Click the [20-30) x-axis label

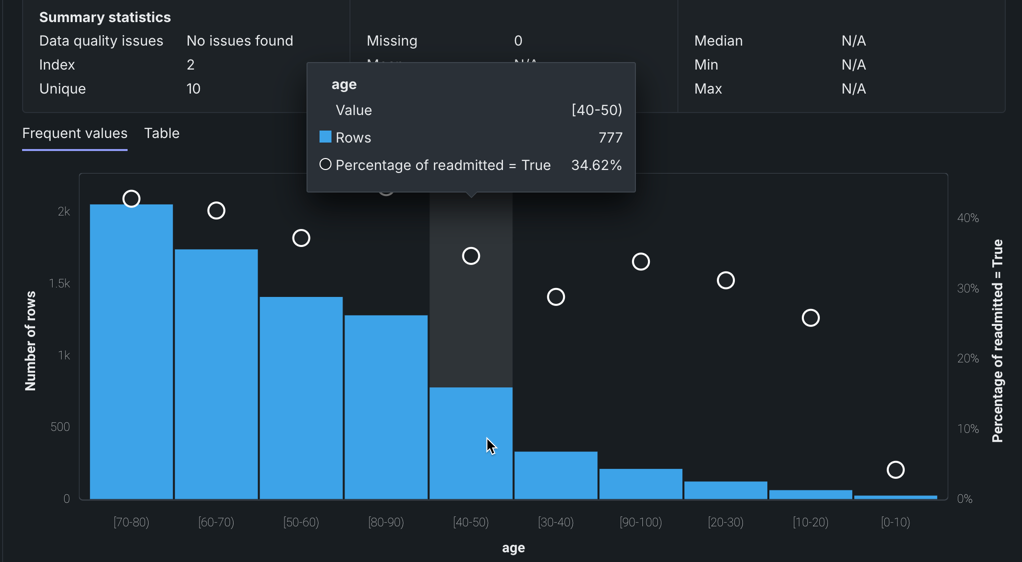pyautogui.click(x=726, y=522)
